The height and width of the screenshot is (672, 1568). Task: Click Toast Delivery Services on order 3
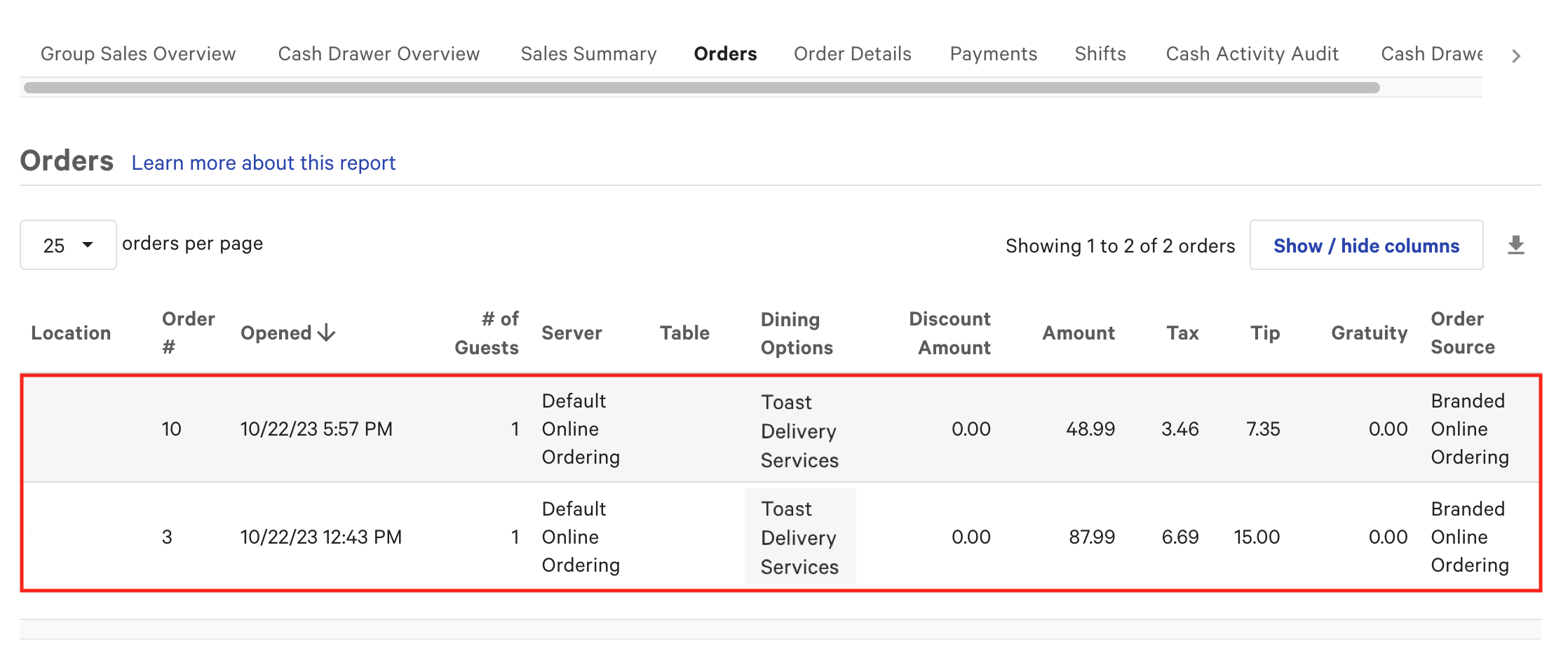pyautogui.click(x=799, y=537)
